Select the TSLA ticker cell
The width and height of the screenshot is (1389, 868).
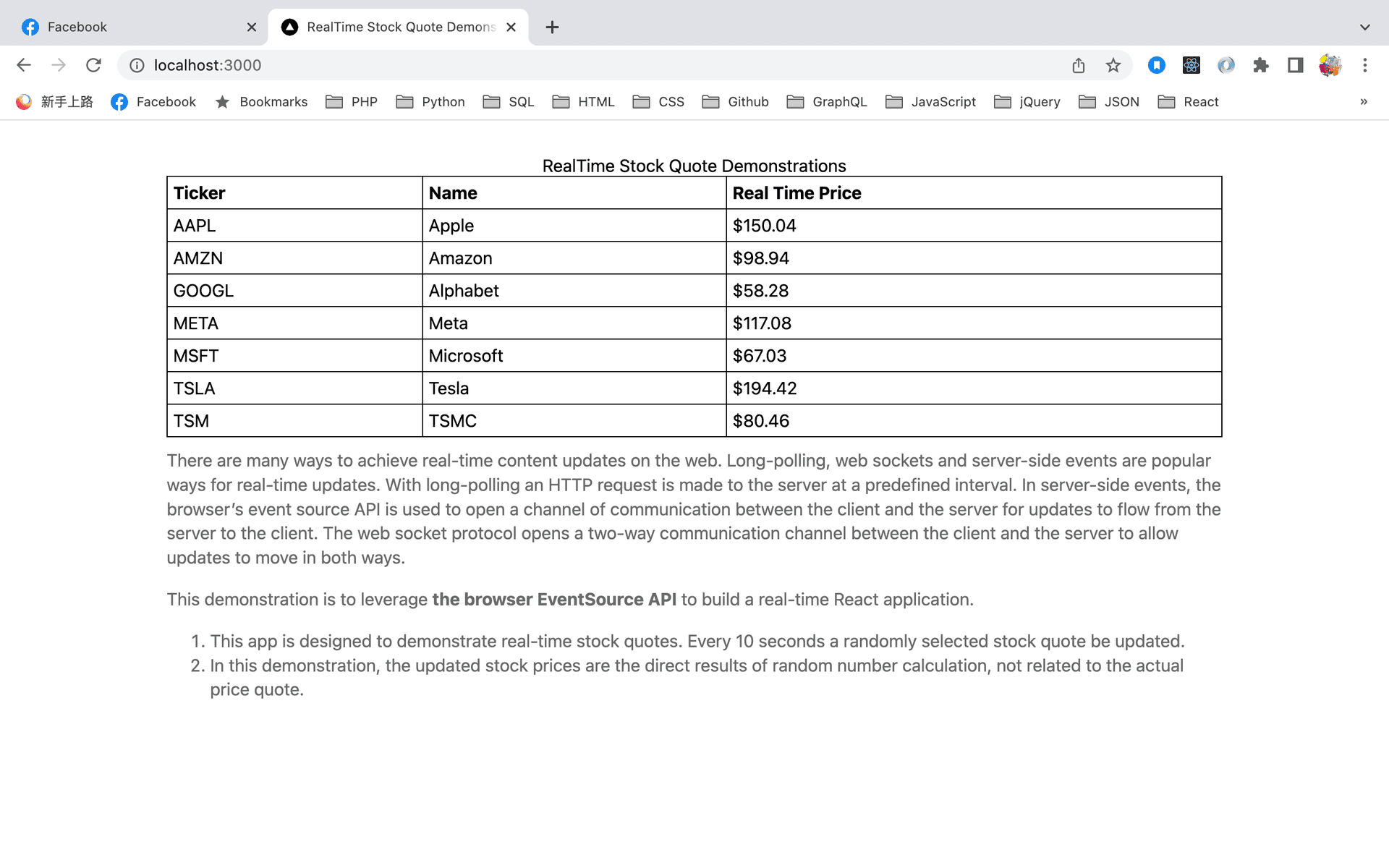[x=294, y=388]
